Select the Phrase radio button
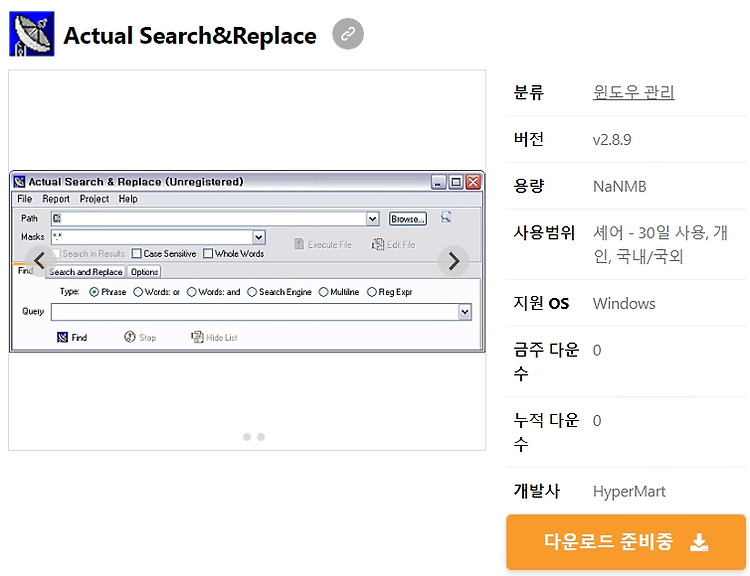The width and height of the screenshot is (750, 576). point(94,292)
